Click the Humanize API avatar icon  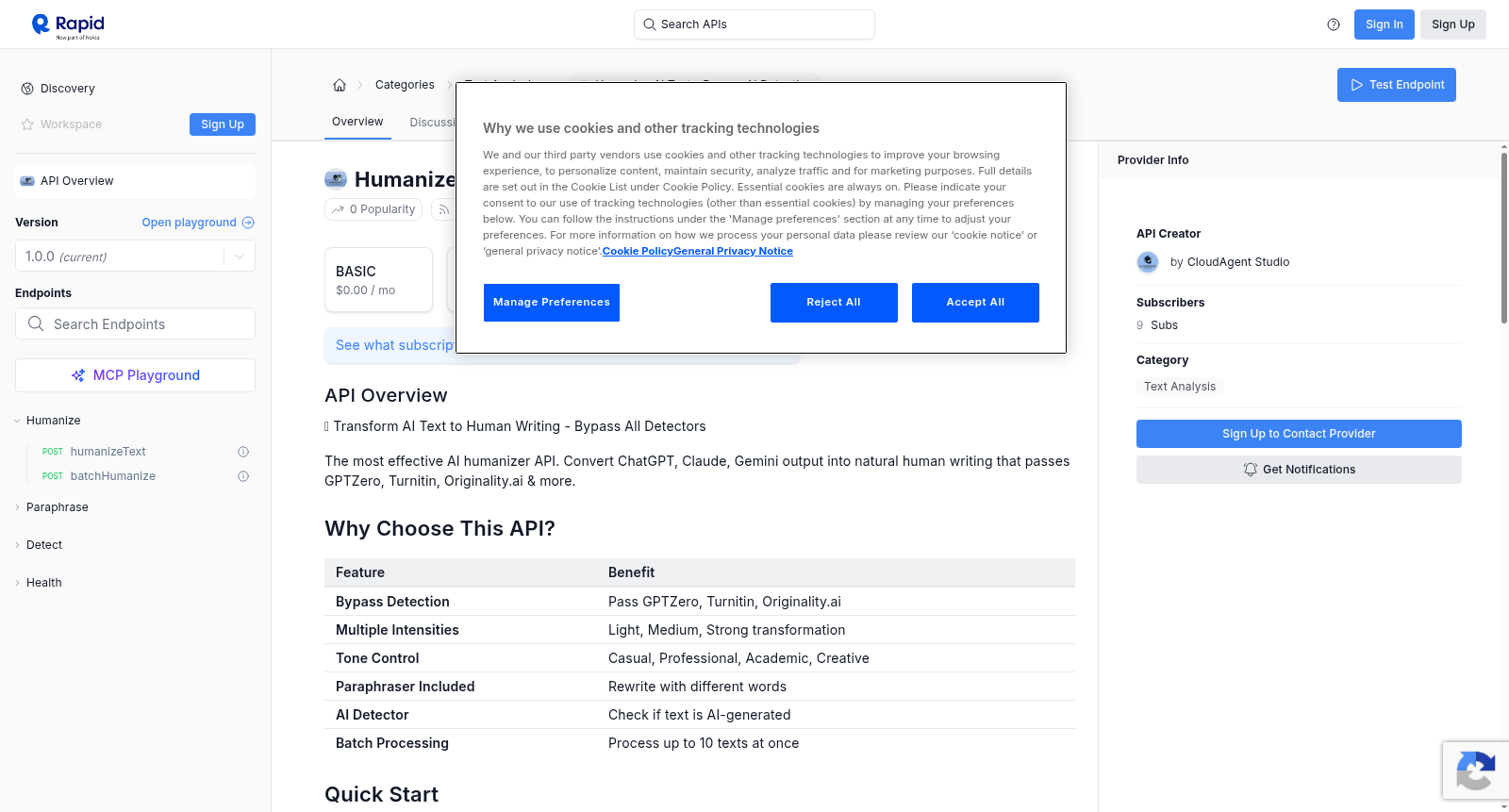(336, 179)
